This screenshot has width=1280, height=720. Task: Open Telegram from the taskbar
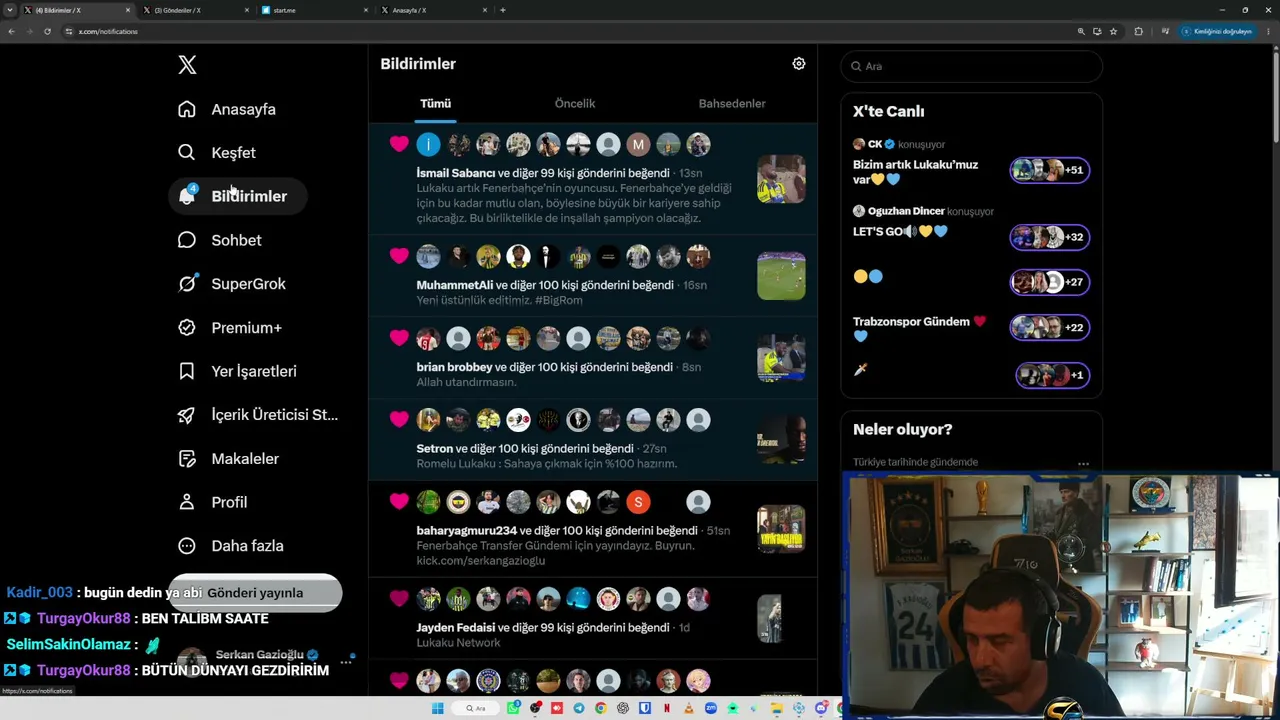[579, 708]
